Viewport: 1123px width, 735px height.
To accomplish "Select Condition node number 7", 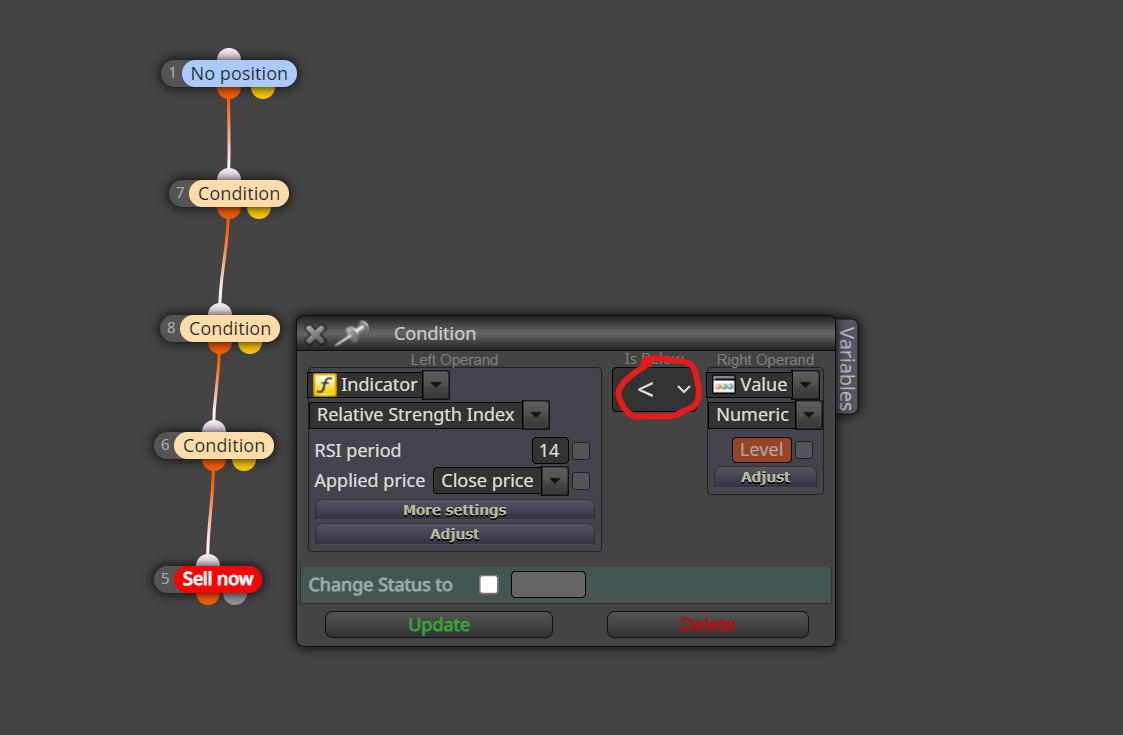I will coord(239,193).
